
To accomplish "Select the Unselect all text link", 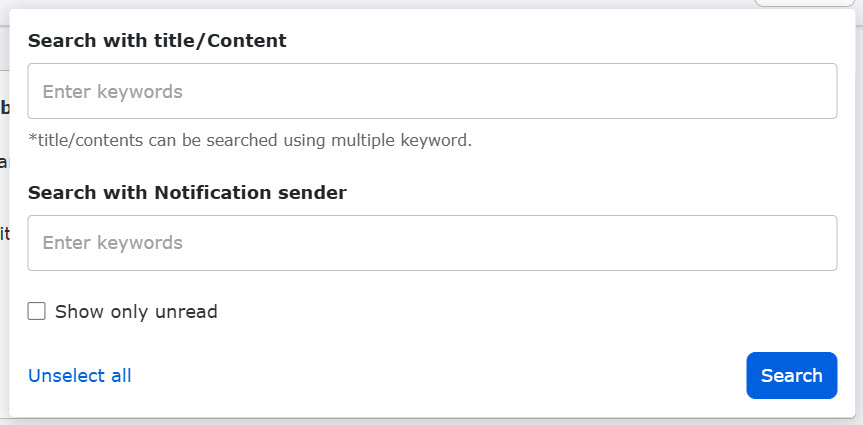I will point(80,376).
